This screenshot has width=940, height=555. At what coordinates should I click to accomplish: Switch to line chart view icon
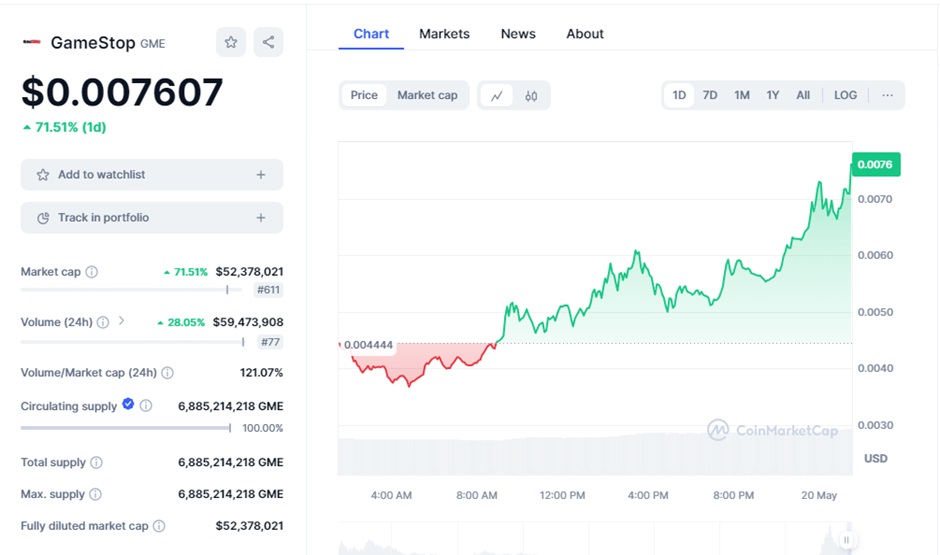[x=497, y=95]
